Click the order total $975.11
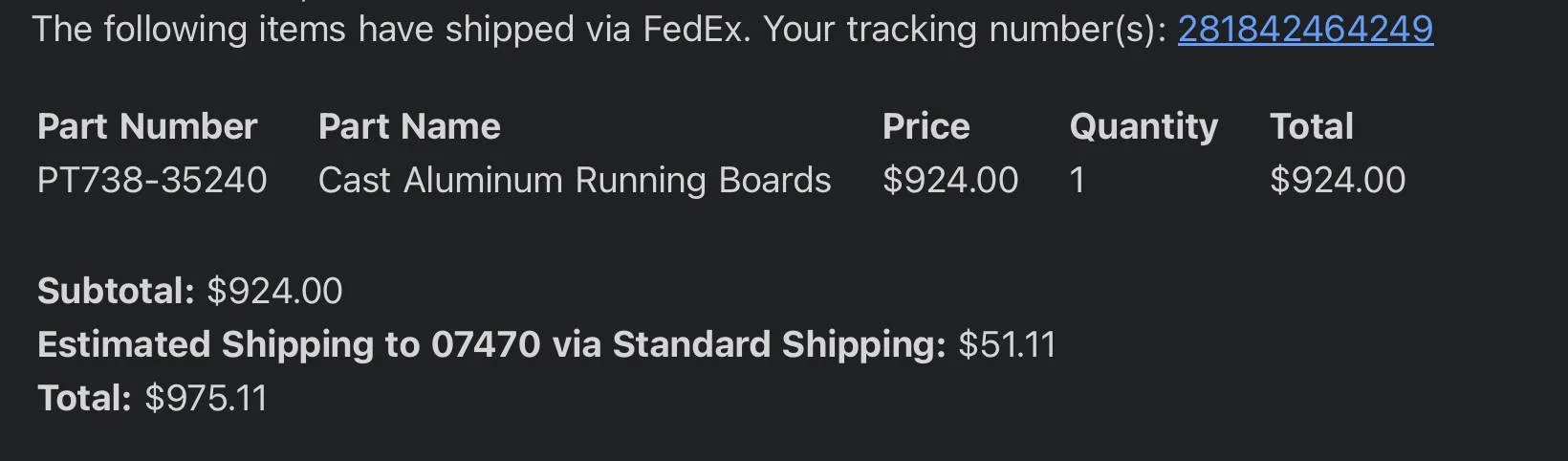This screenshot has height=461, width=1568. [x=206, y=398]
